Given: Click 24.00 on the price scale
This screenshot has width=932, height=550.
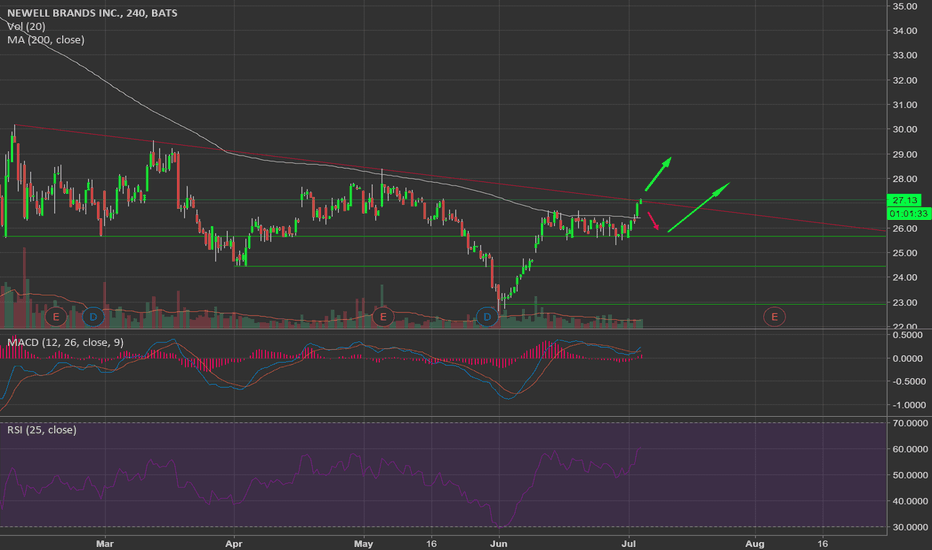Looking at the screenshot, I should [905, 277].
